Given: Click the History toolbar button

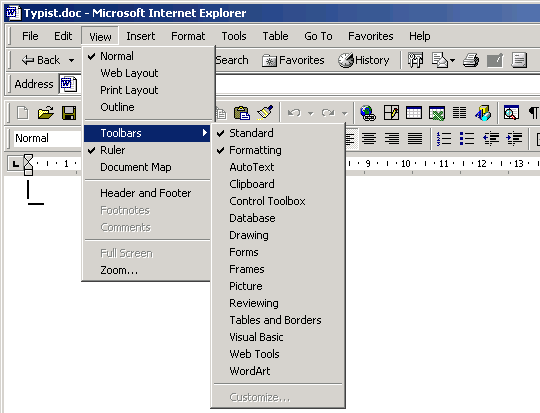Looking at the screenshot, I should pos(364,60).
